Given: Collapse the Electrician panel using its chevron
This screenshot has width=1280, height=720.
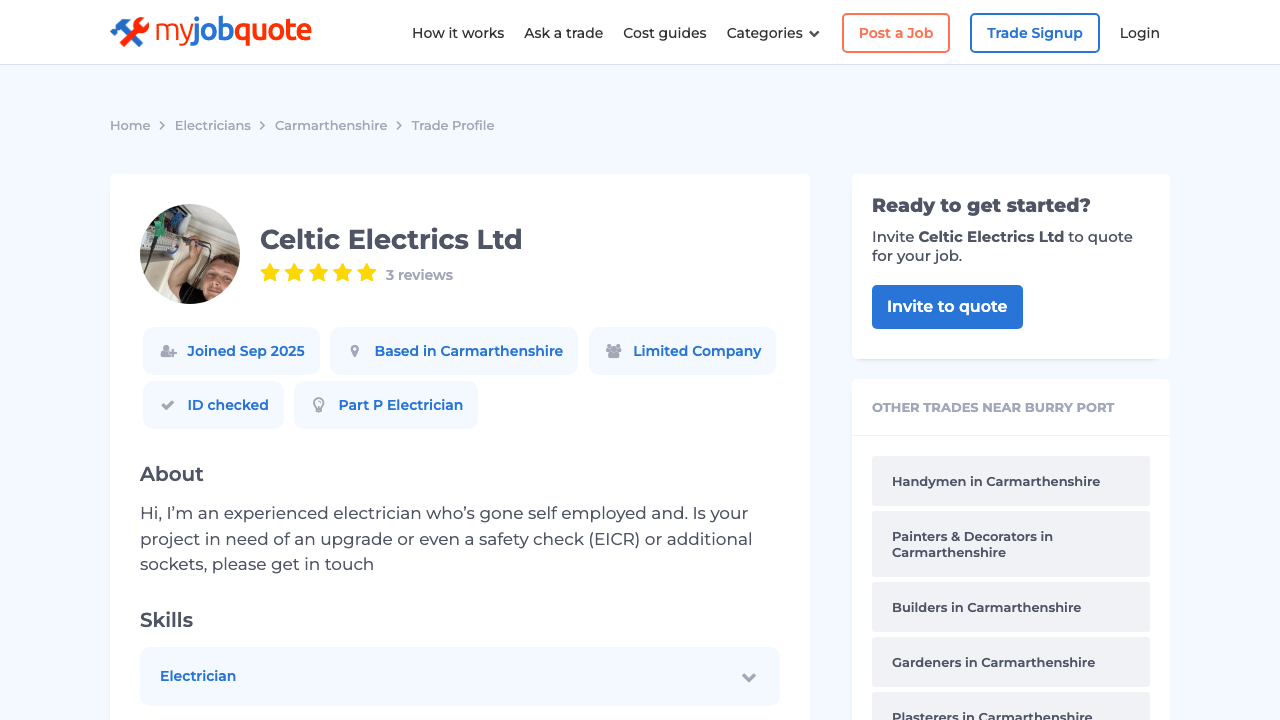Looking at the screenshot, I should click(x=748, y=676).
